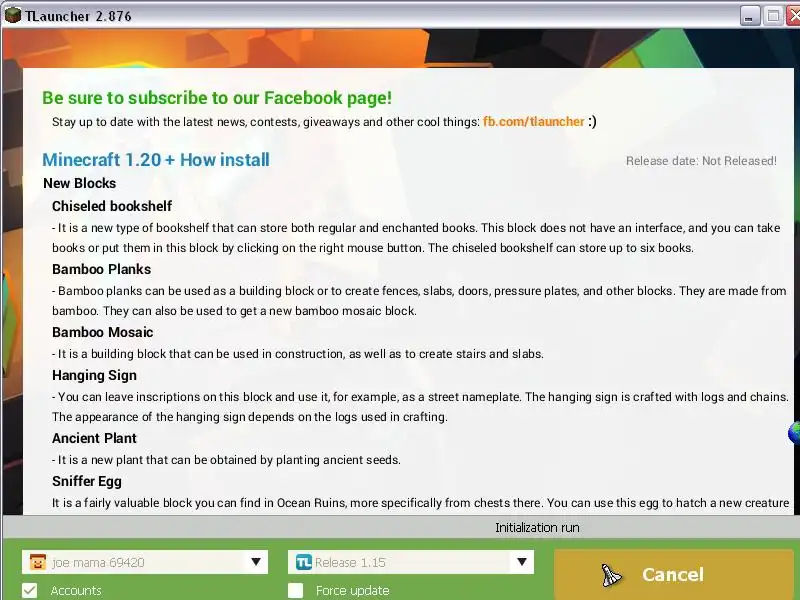Open the Minecraft 1.20 + How install article
Viewport: 800px width, 600px height.
click(156, 160)
